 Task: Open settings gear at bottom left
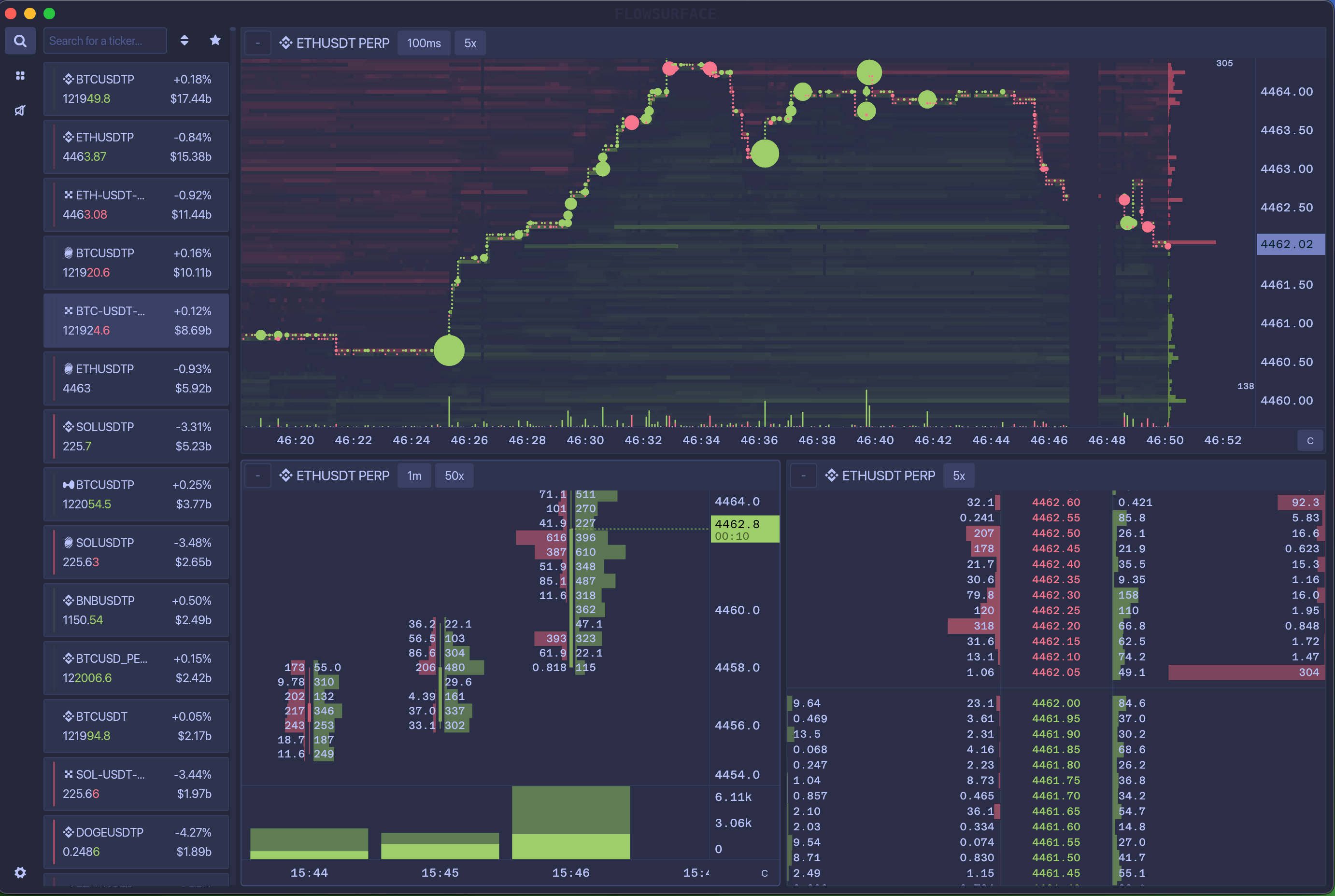tap(20, 872)
